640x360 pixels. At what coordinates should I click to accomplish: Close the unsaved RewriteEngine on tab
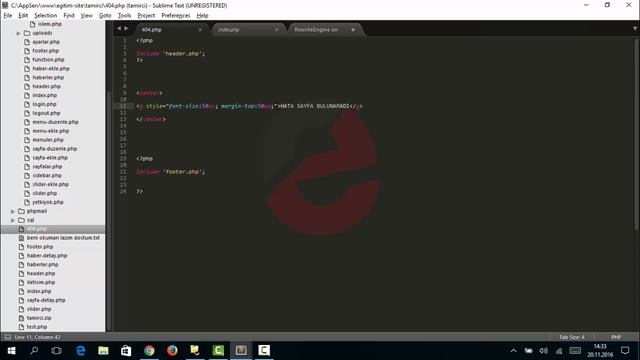[353, 30]
